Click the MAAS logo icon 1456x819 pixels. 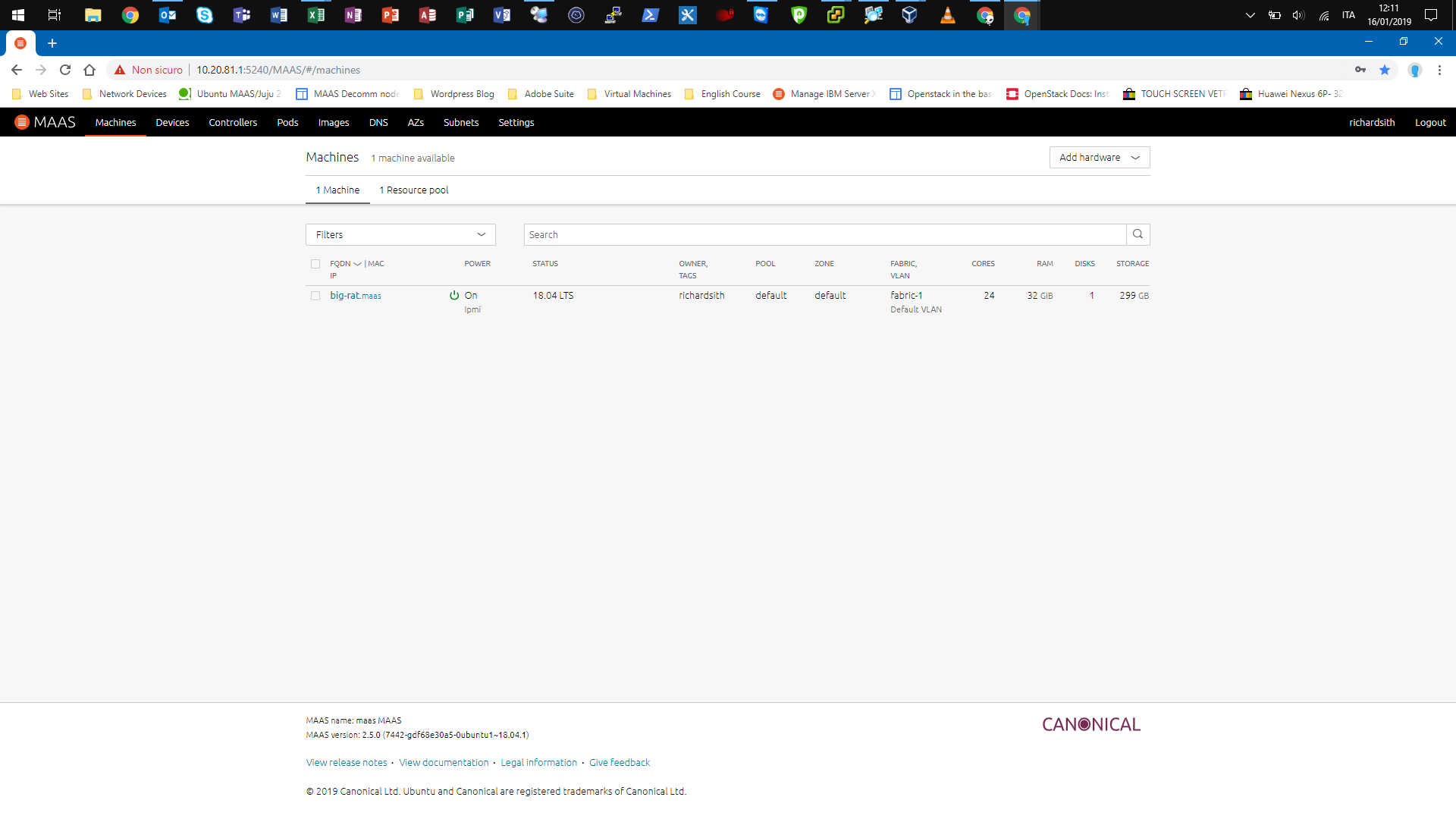pos(22,122)
